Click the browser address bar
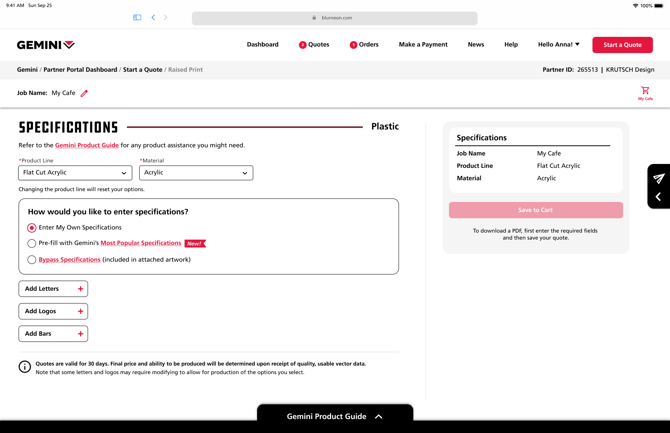The width and height of the screenshot is (670, 433). click(x=334, y=18)
